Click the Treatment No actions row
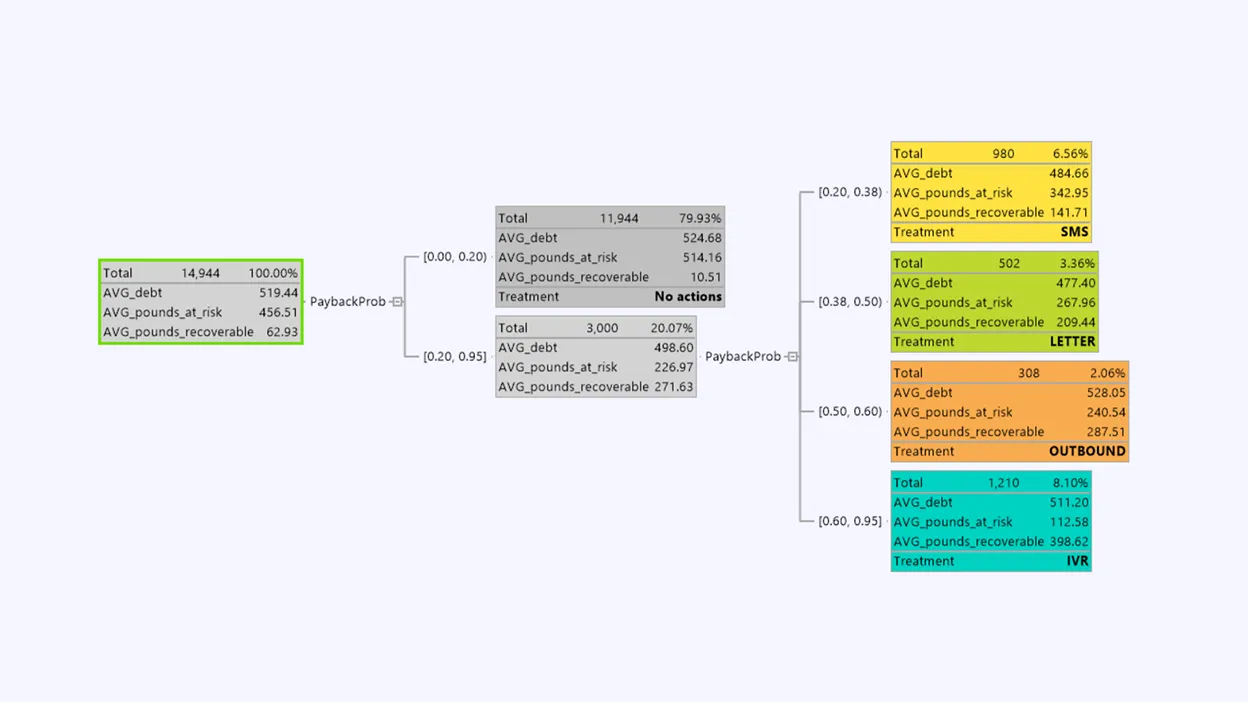1248x702 pixels. click(x=610, y=297)
